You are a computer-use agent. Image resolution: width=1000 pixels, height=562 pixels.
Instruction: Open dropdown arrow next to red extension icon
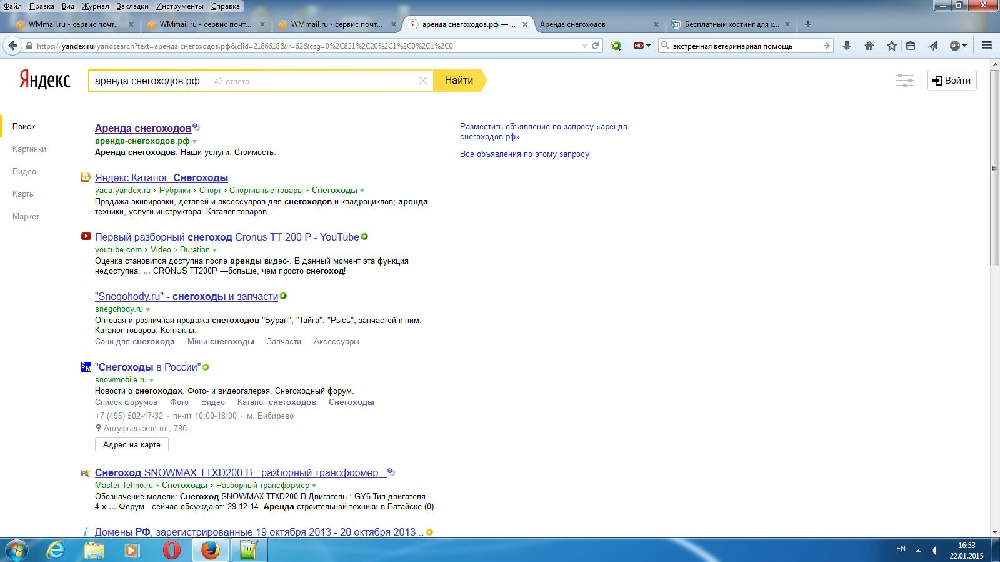(x=649, y=46)
